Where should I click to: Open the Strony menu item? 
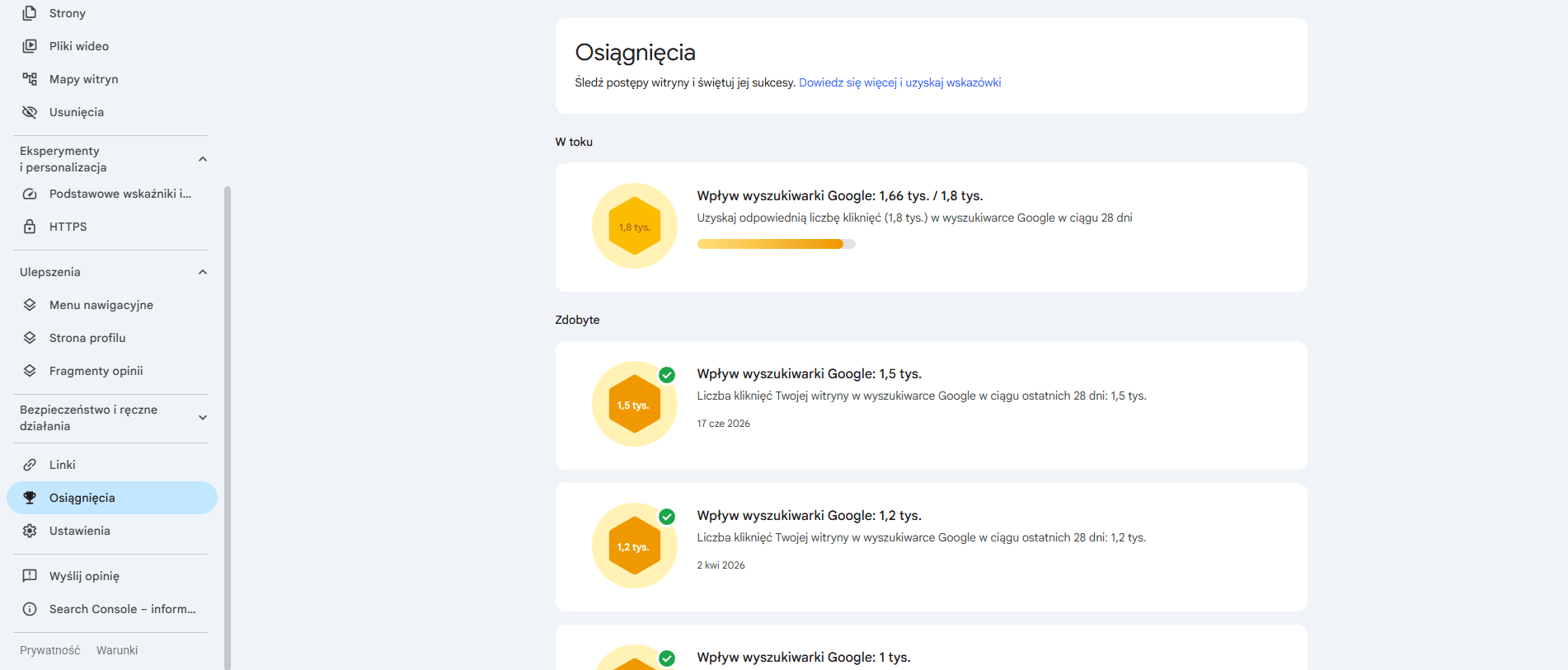pos(112,13)
